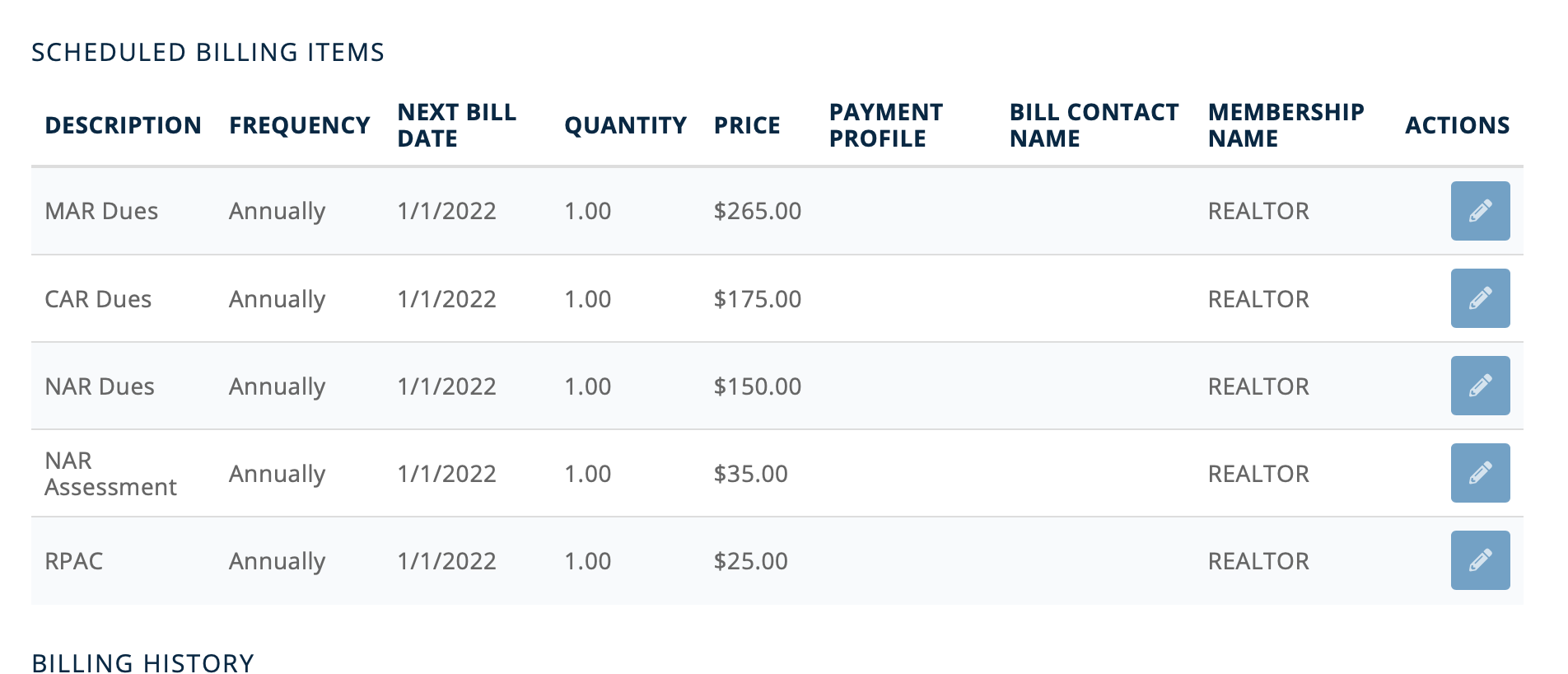Sort by Next Bill Date column
The width and height of the screenshot is (1568, 674).
tap(457, 125)
